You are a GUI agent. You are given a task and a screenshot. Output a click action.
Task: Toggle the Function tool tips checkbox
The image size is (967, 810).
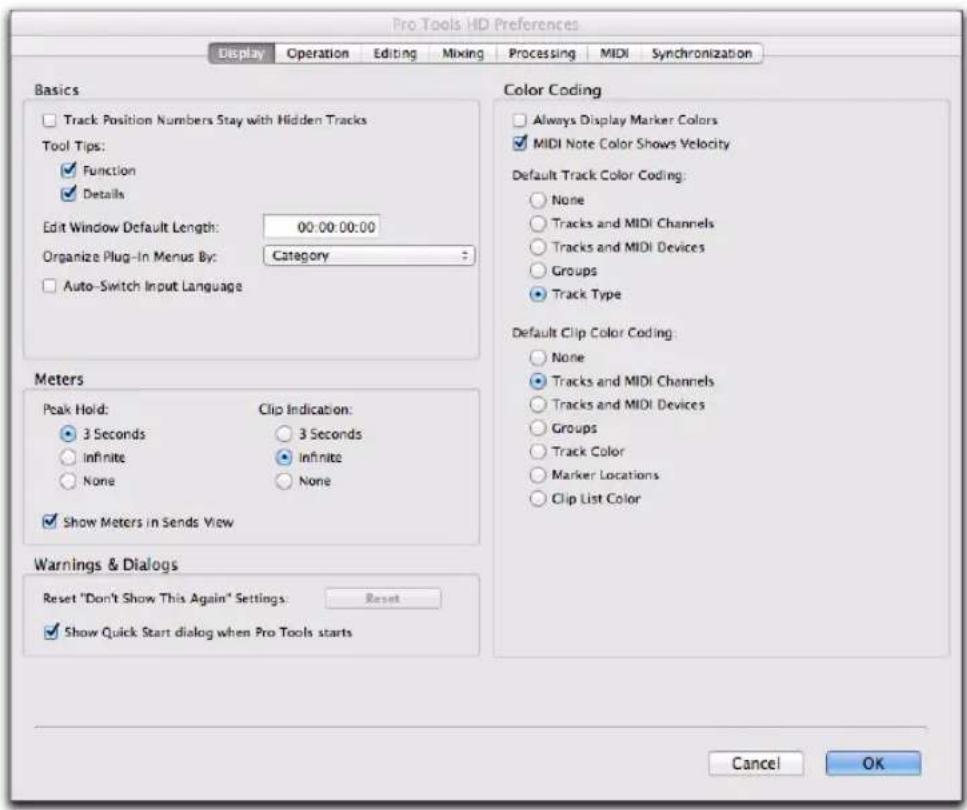(68, 170)
